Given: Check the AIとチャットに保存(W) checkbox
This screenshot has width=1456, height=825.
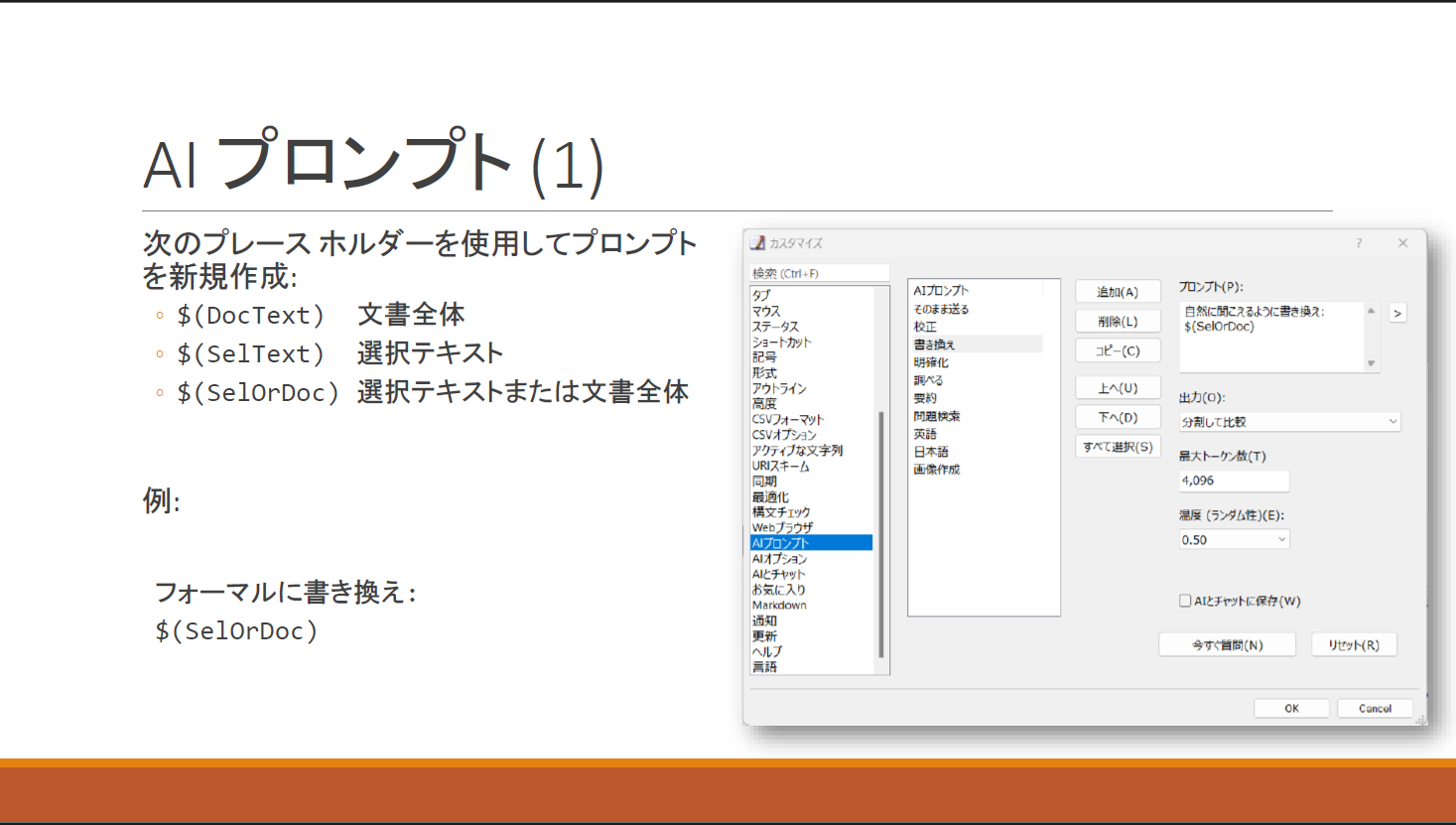Looking at the screenshot, I should pyautogui.click(x=1184, y=600).
